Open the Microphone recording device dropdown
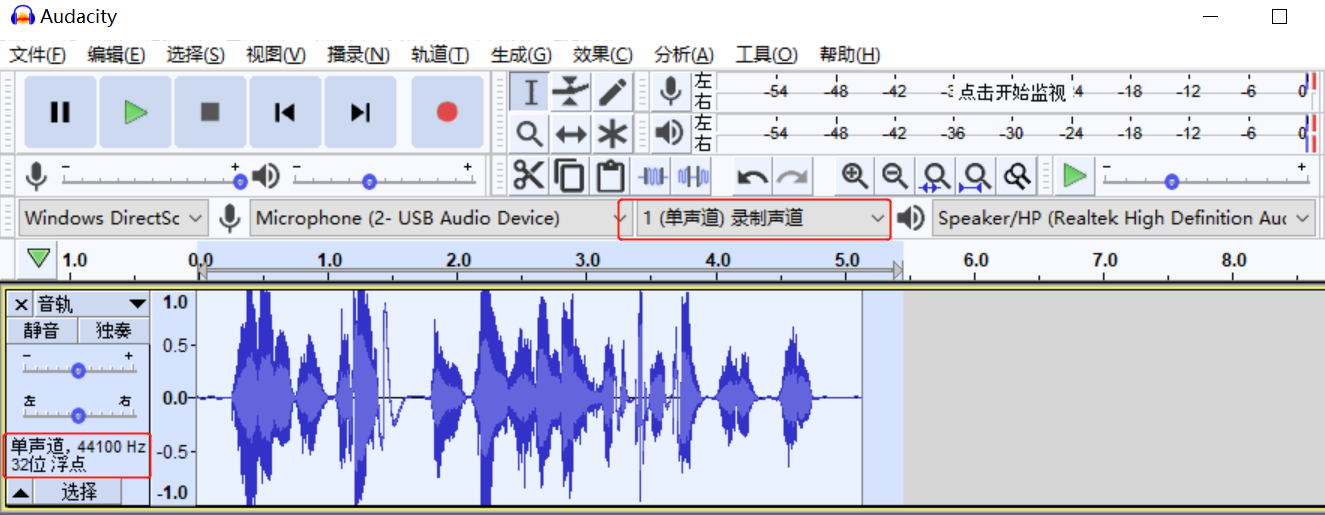 click(x=441, y=218)
